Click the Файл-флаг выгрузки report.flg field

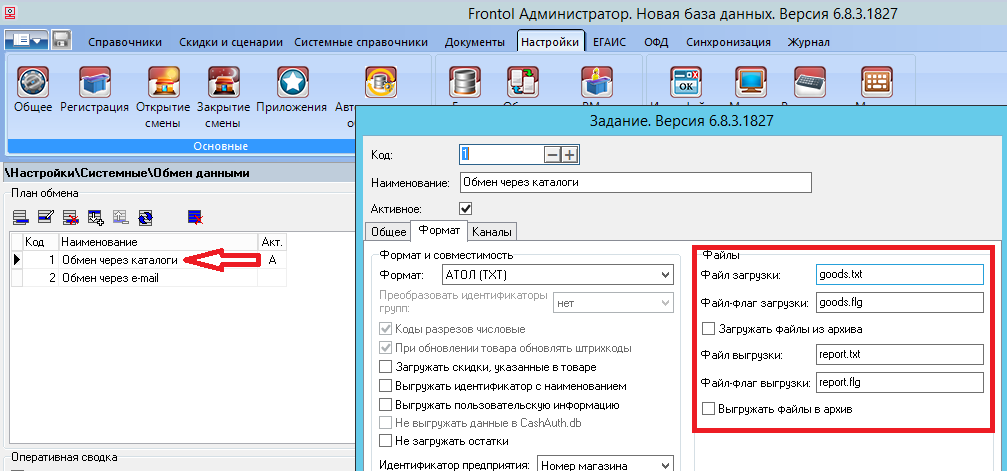point(900,382)
